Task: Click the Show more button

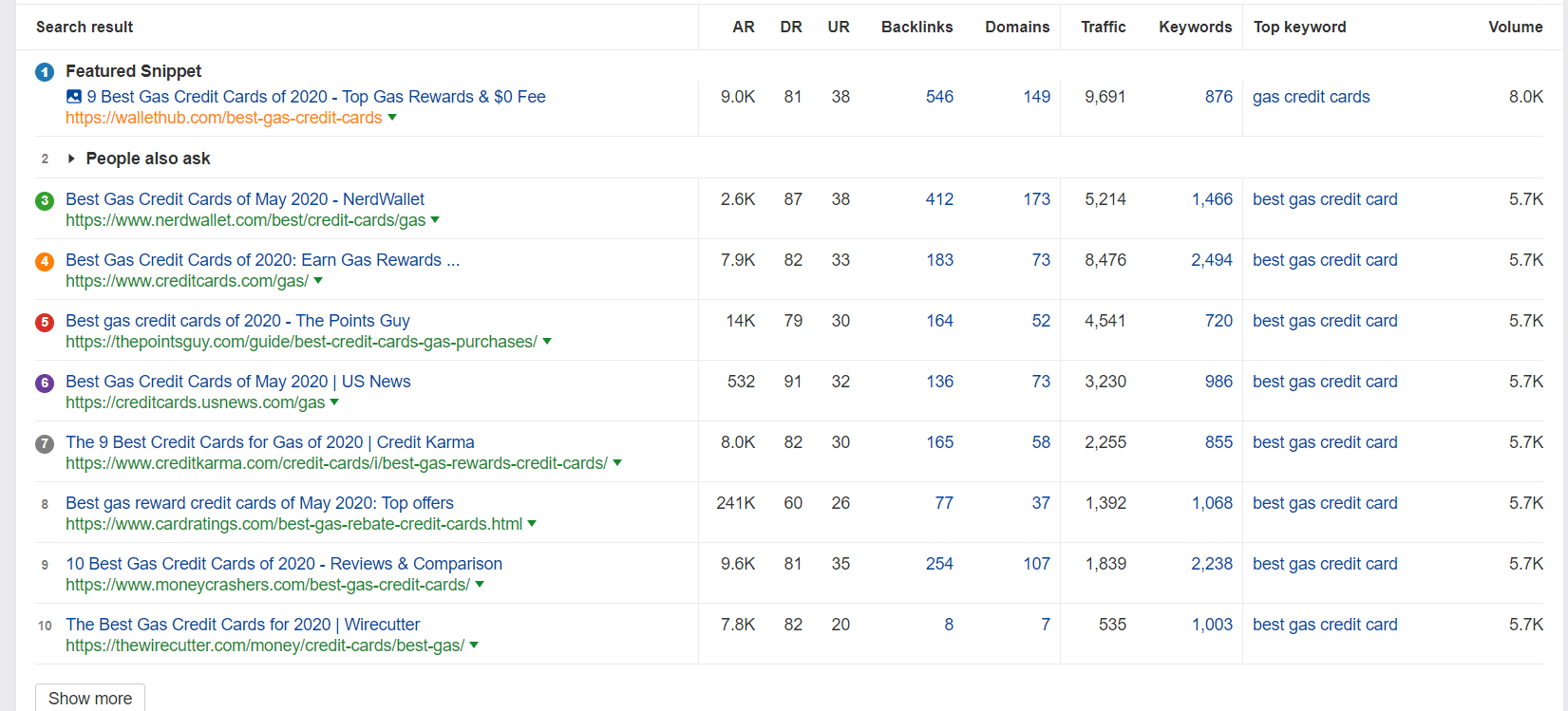Action: [x=90, y=698]
